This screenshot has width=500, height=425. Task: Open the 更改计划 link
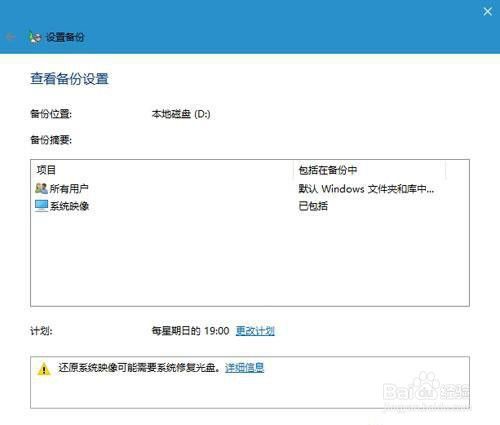[255, 331]
